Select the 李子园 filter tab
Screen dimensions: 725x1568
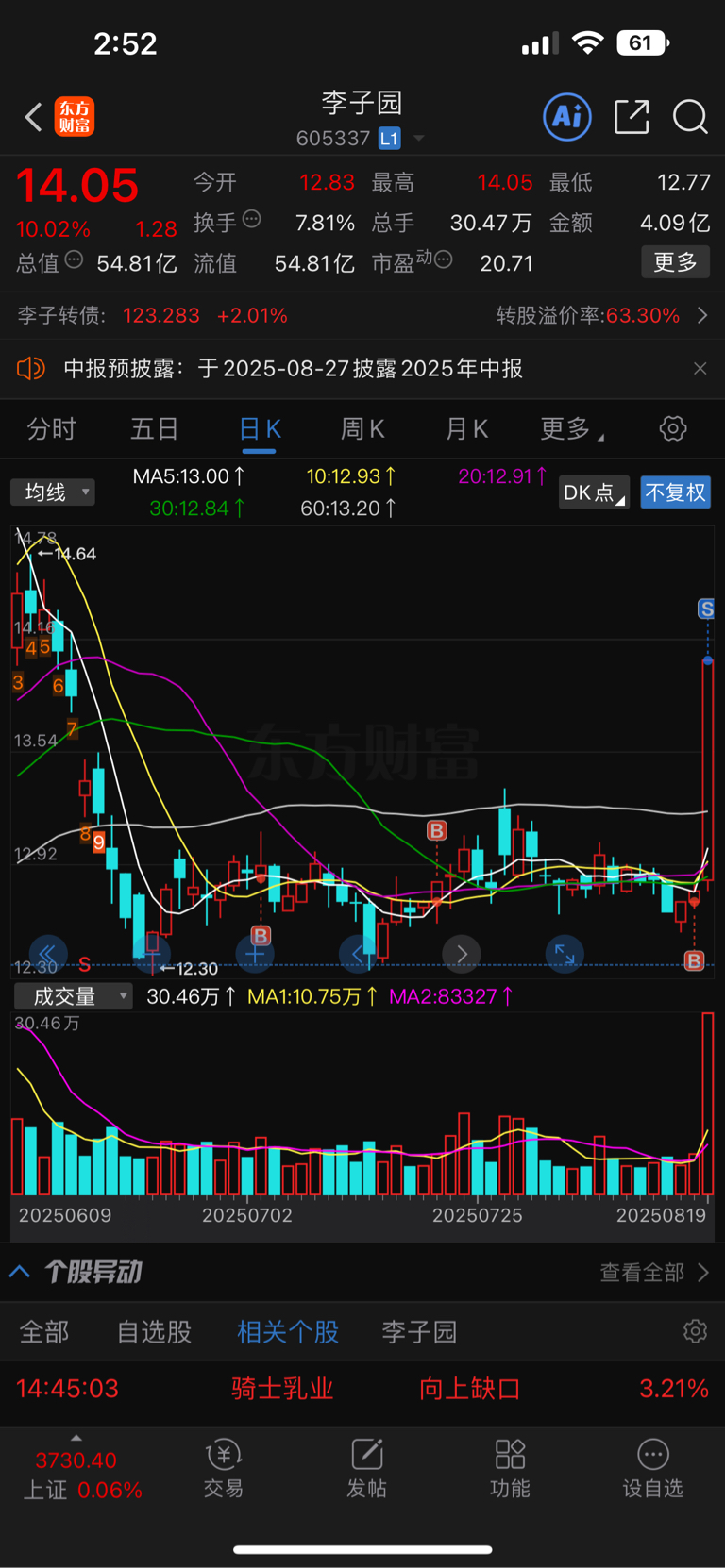pyautogui.click(x=419, y=1332)
